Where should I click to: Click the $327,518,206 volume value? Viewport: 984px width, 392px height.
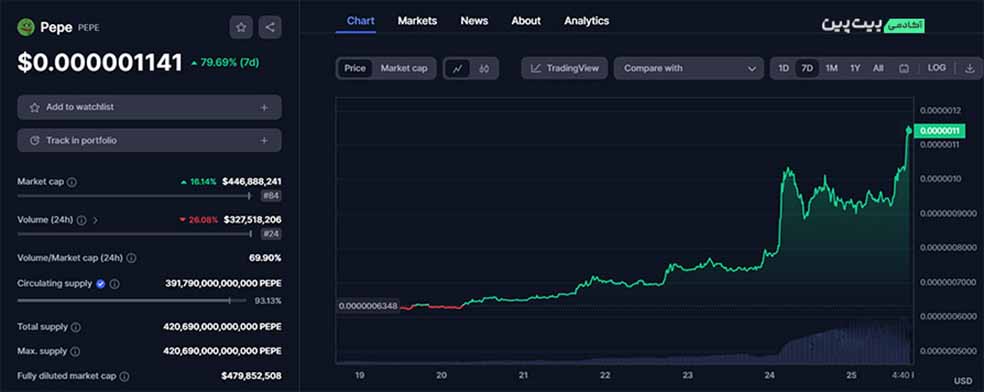click(x=252, y=220)
